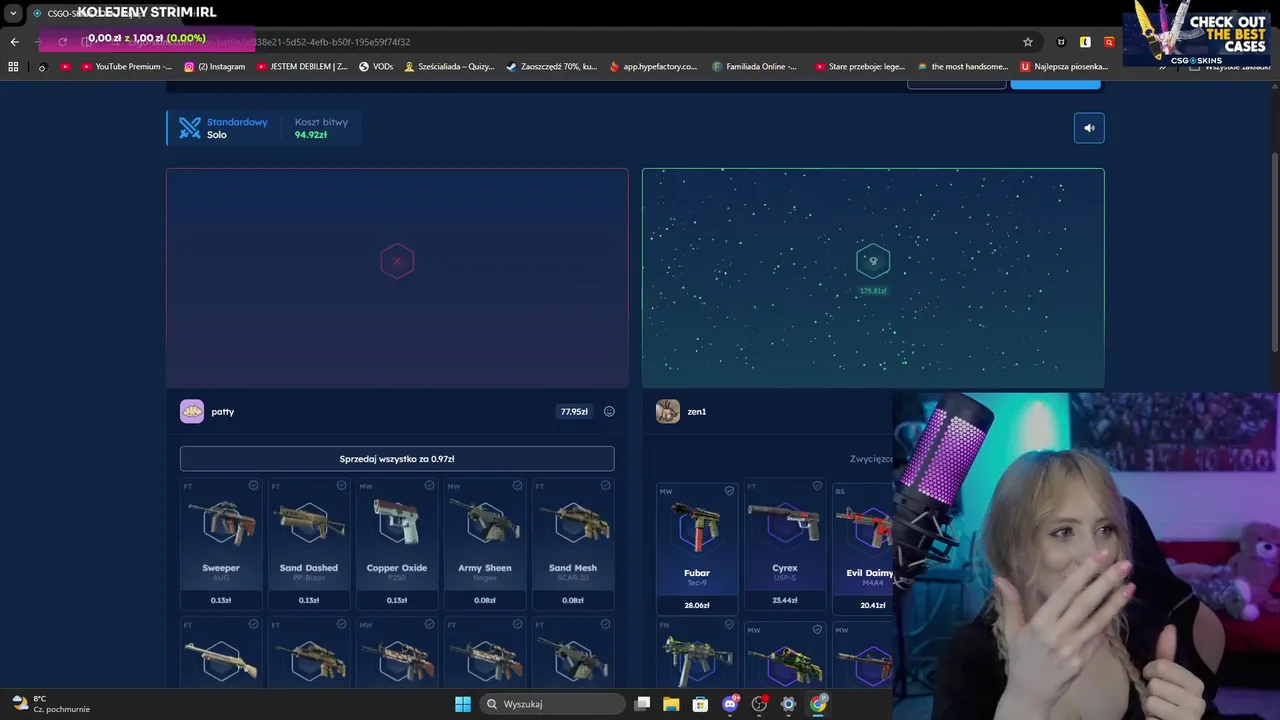
Task: Click the Koszt bitwy 94.92zł label
Action: pos(321,128)
